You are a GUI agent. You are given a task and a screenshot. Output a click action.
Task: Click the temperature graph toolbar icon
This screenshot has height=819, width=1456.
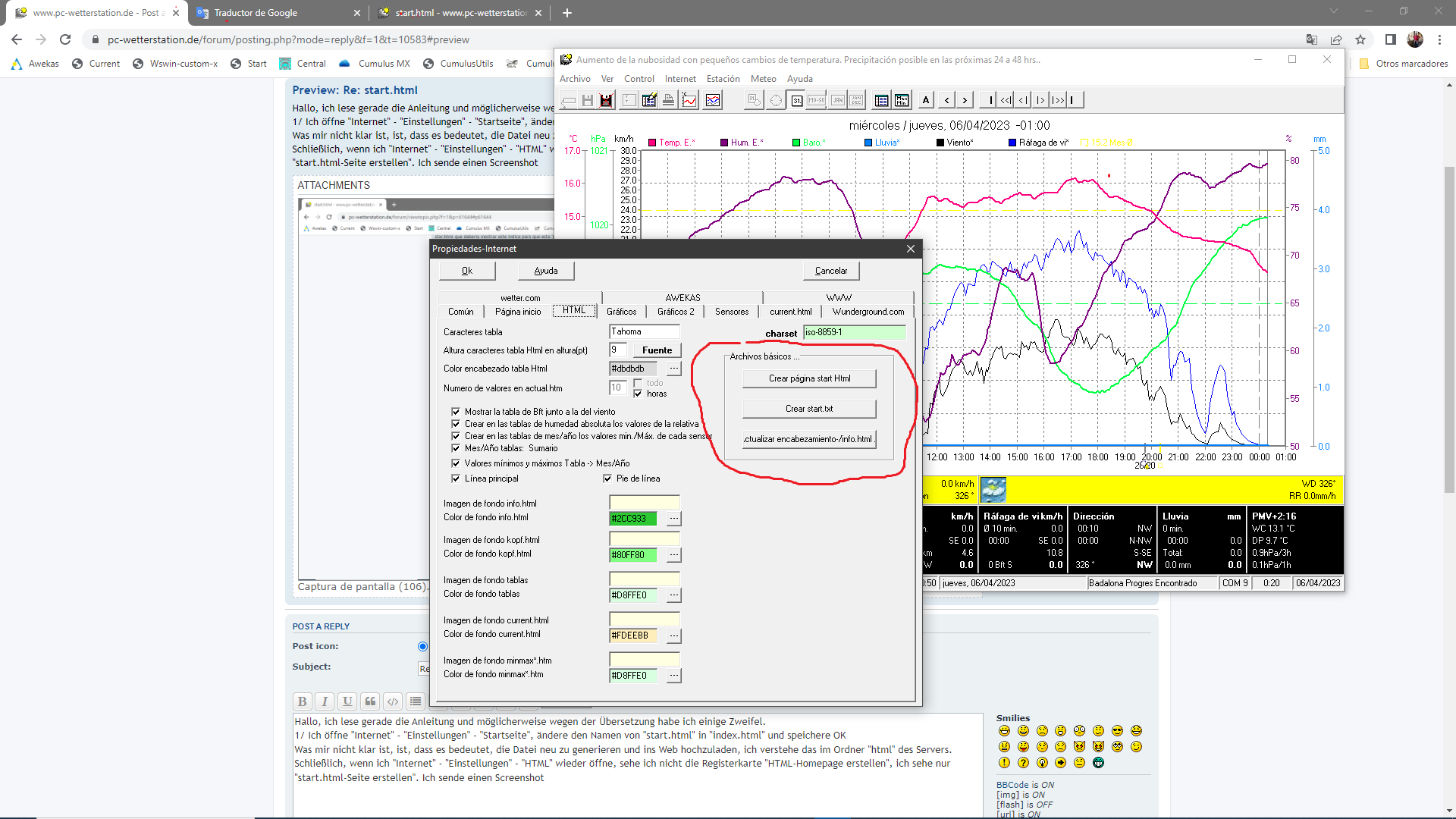689,100
